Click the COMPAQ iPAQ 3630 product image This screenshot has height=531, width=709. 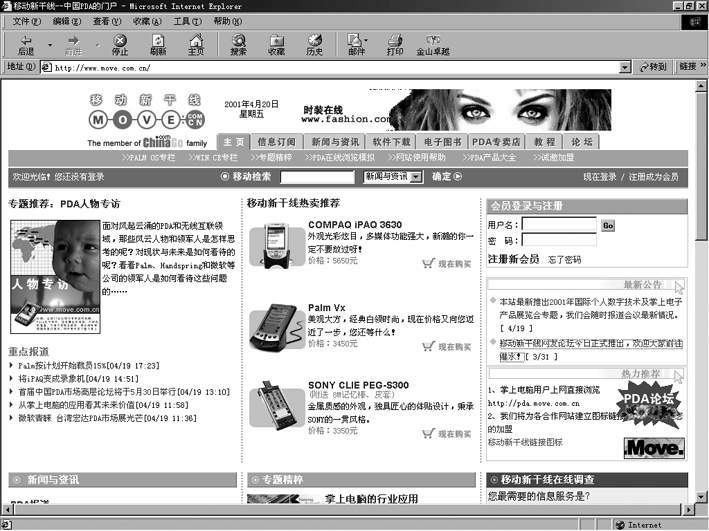pyautogui.click(x=277, y=247)
